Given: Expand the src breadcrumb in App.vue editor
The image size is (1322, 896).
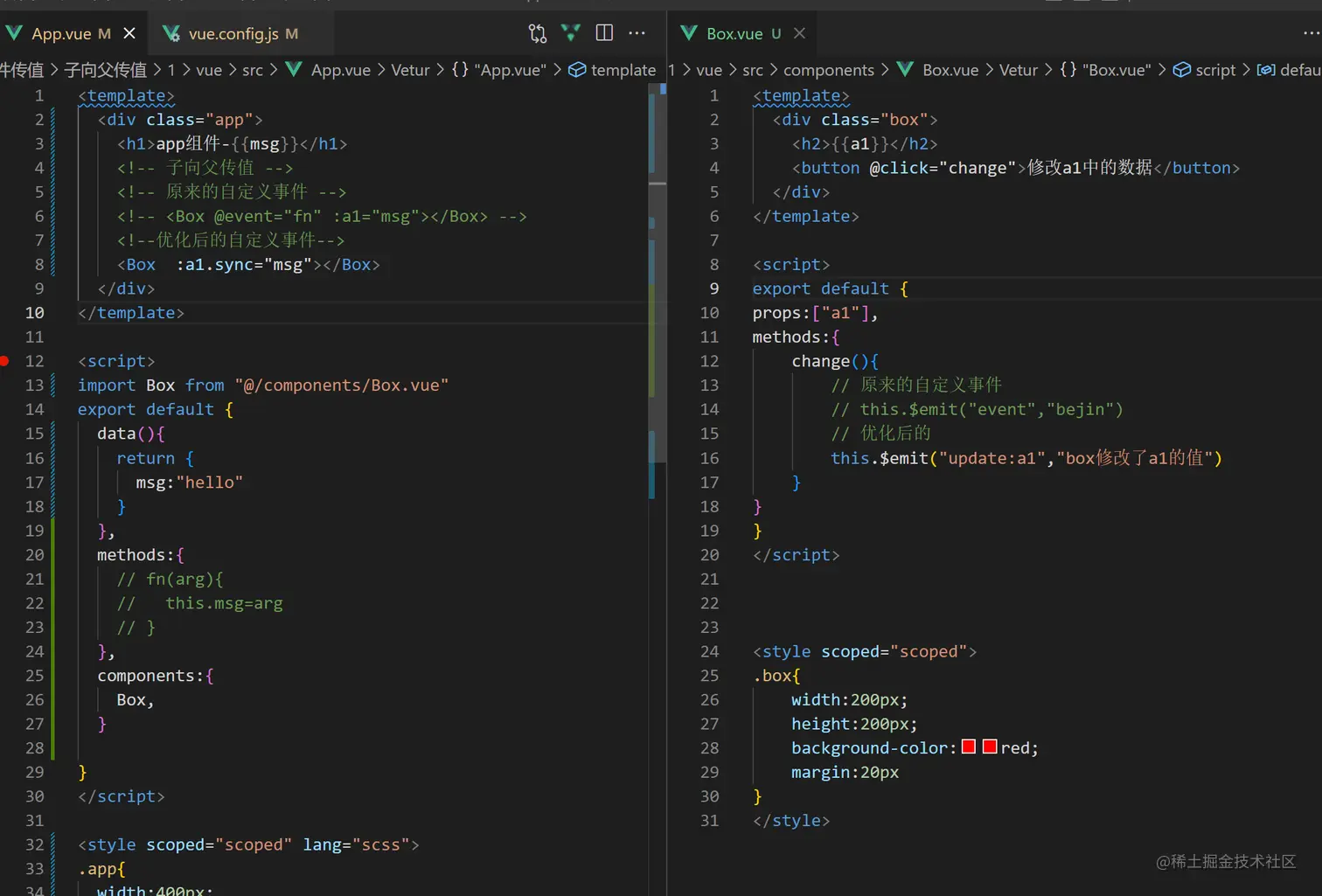Looking at the screenshot, I should point(253,70).
